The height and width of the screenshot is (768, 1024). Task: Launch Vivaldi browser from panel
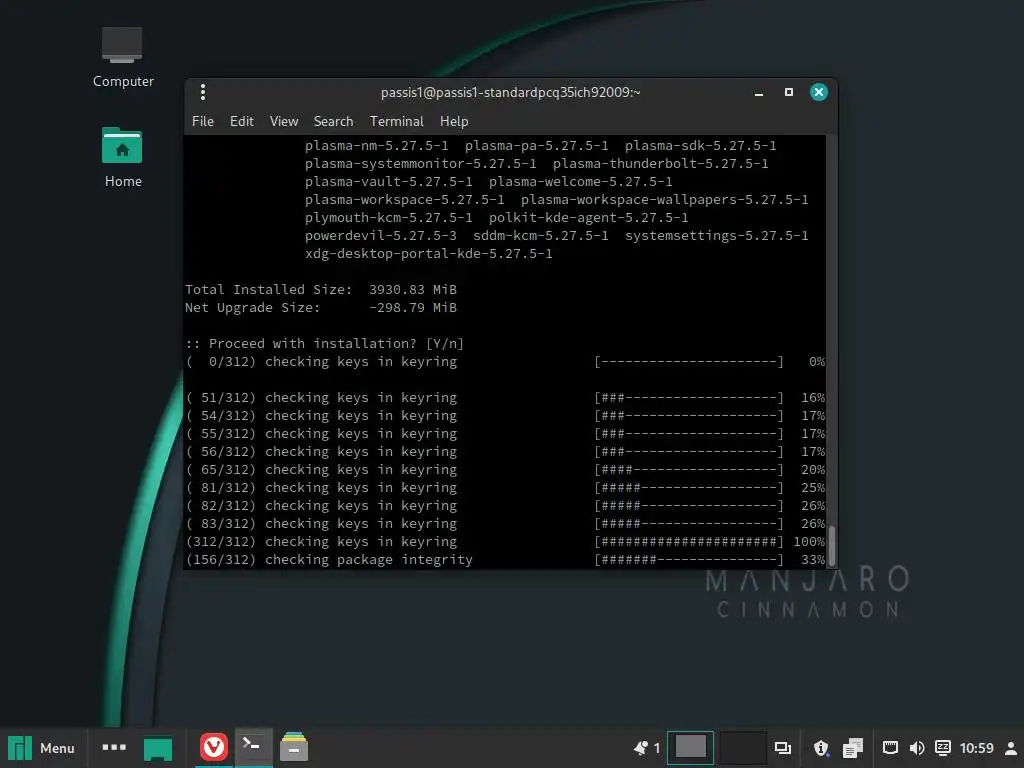[214, 747]
